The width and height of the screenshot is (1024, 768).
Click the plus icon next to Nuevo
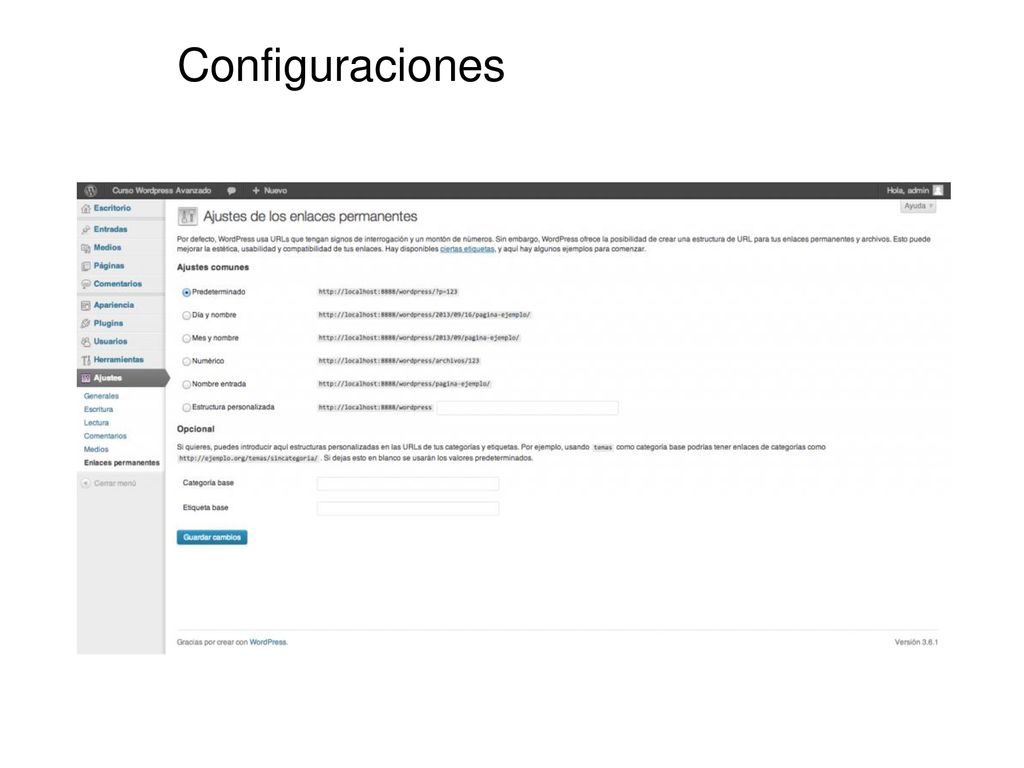[256, 191]
